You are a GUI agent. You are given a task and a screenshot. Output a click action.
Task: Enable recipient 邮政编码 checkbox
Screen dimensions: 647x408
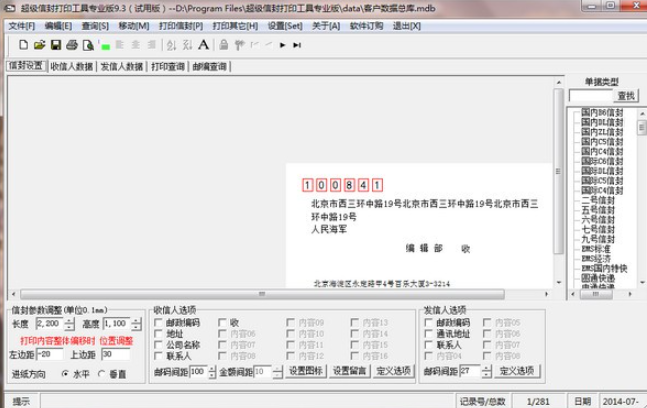click(158, 322)
